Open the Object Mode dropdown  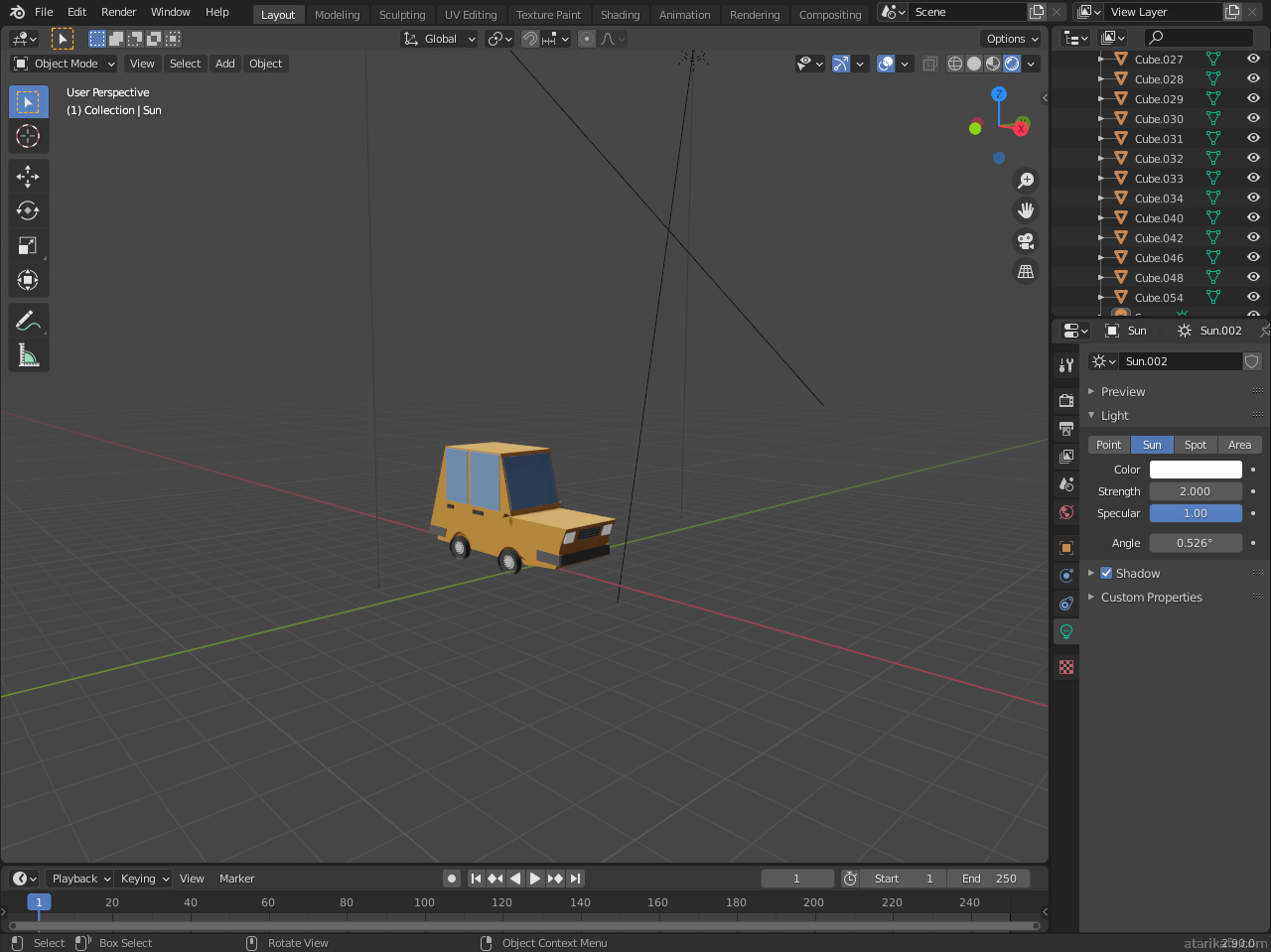click(x=65, y=64)
